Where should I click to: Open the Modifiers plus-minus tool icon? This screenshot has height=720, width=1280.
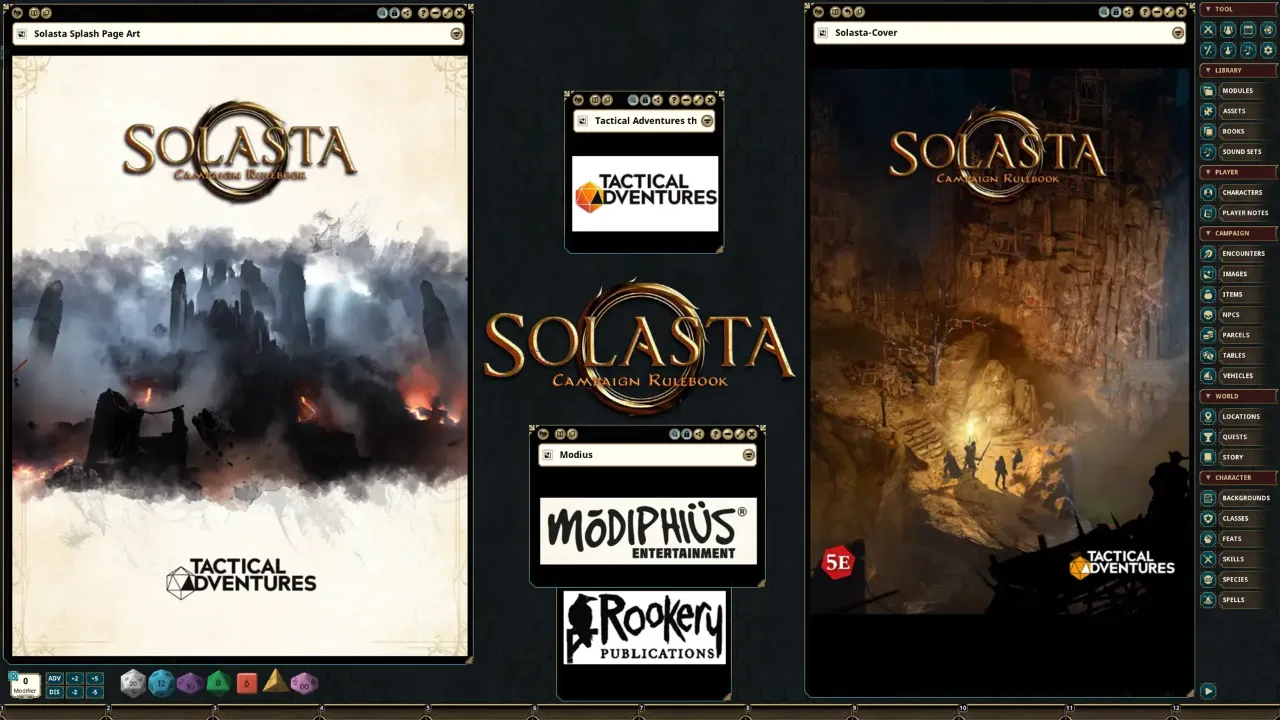tap(1208, 50)
